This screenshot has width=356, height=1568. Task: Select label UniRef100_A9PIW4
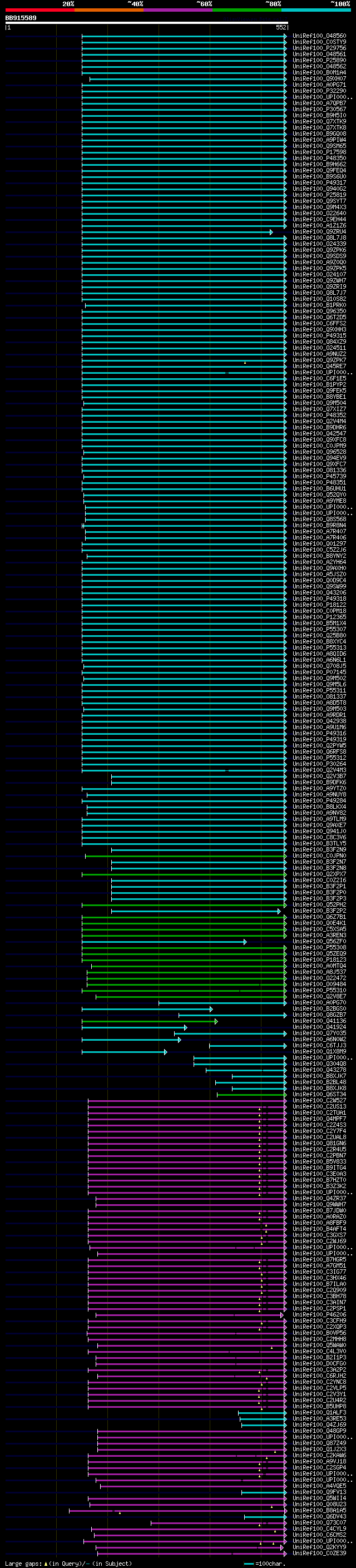(x=319, y=140)
